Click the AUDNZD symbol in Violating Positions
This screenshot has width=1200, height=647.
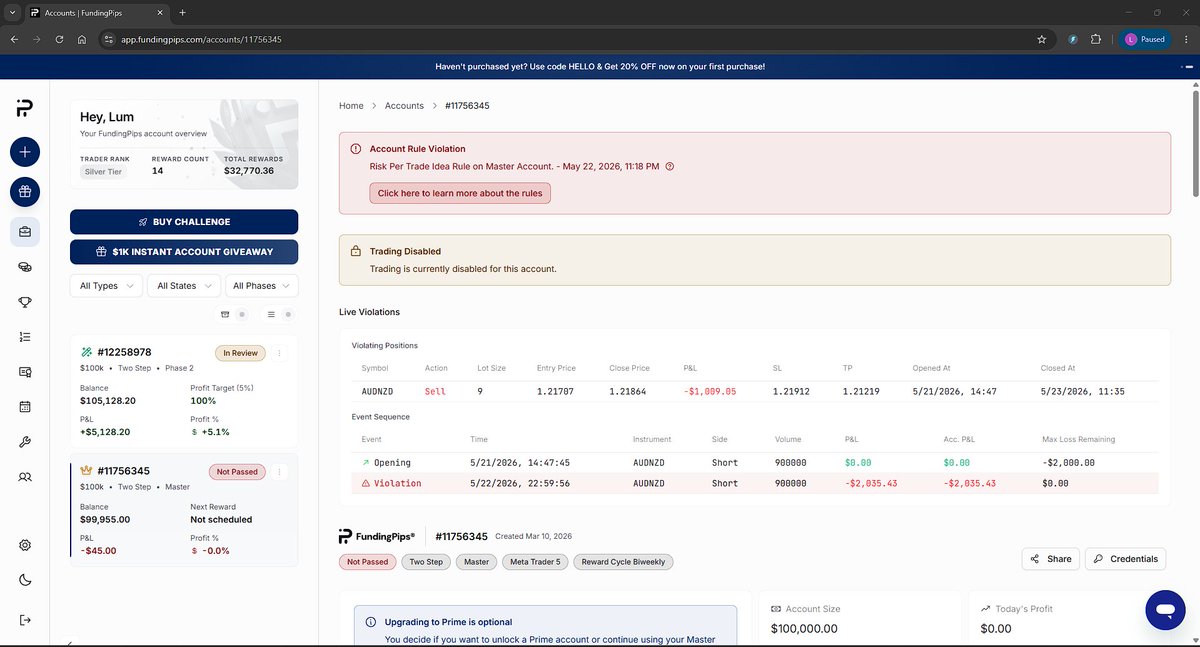tap(378, 391)
